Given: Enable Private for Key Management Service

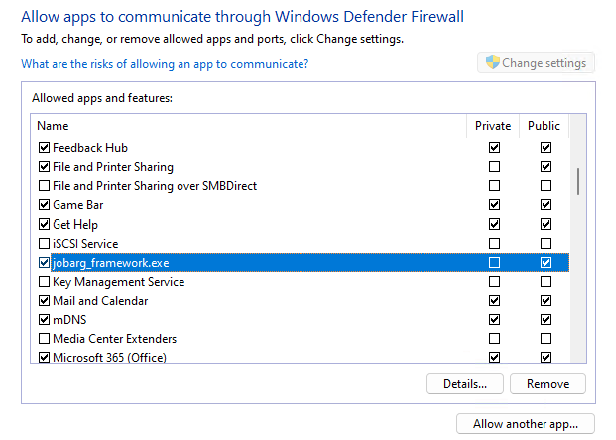Looking at the screenshot, I should pyautogui.click(x=494, y=282).
